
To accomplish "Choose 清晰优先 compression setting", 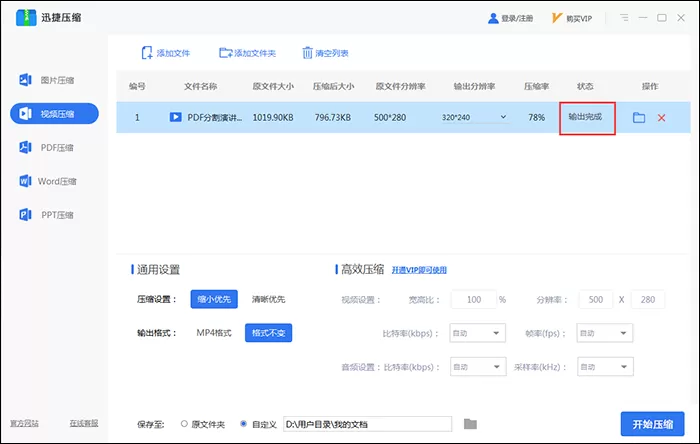I will [268, 299].
